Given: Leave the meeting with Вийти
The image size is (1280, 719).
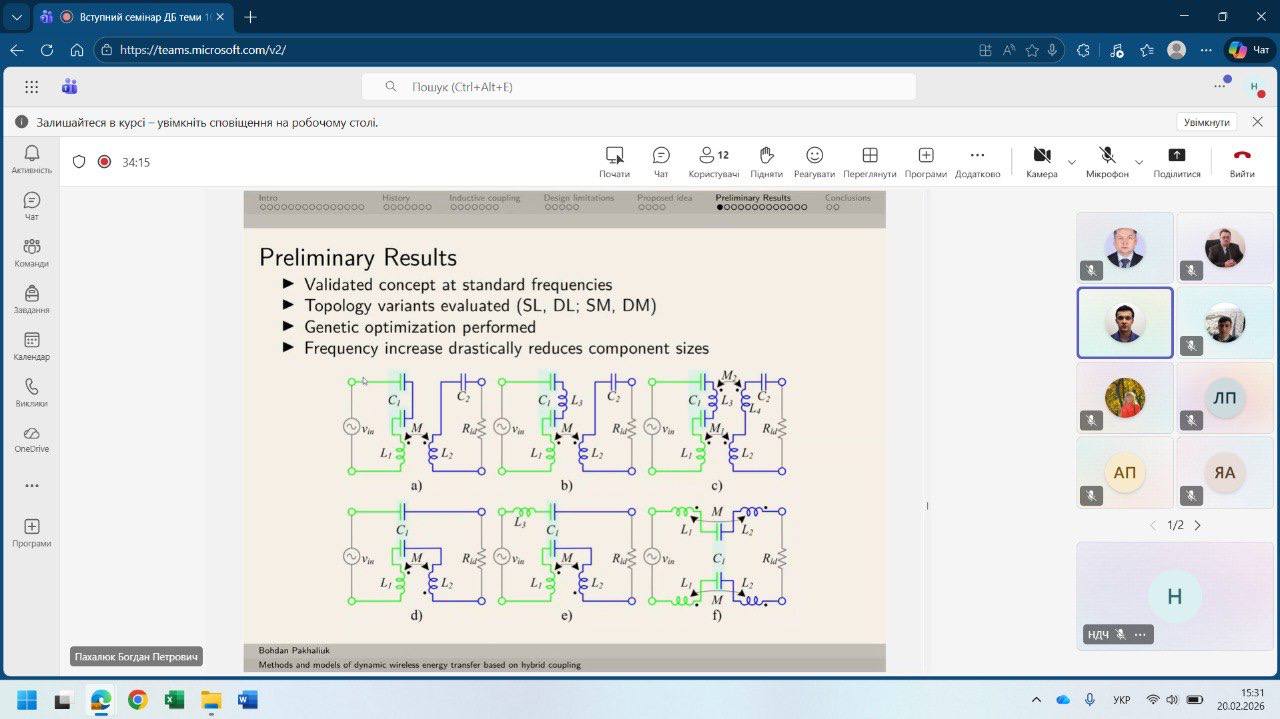Looking at the screenshot, I should pos(1242,161).
